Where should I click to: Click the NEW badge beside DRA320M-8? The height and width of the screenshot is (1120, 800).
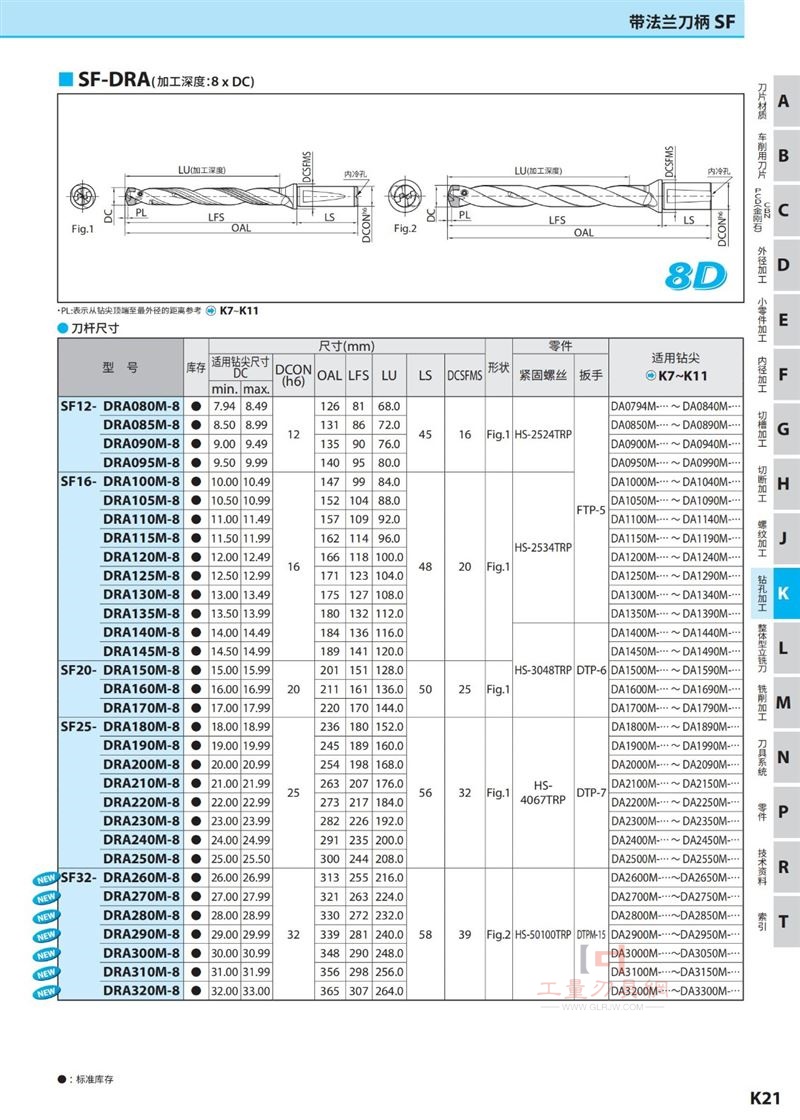click(46, 992)
